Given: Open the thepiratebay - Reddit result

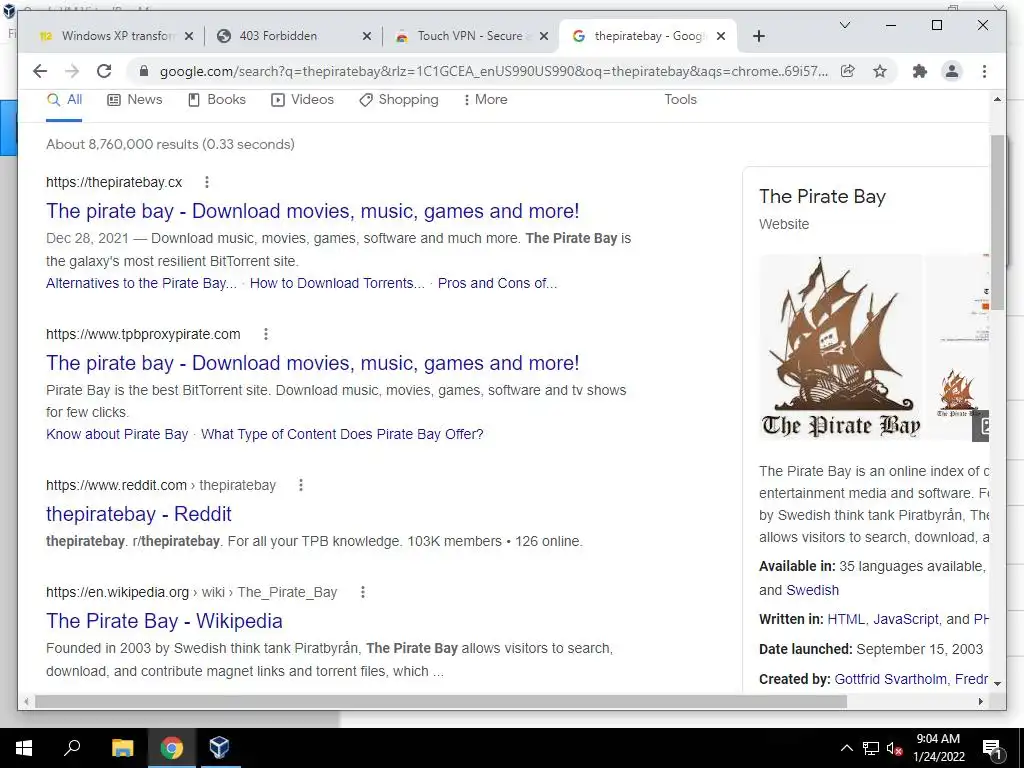Looking at the screenshot, I should (x=138, y=514).
